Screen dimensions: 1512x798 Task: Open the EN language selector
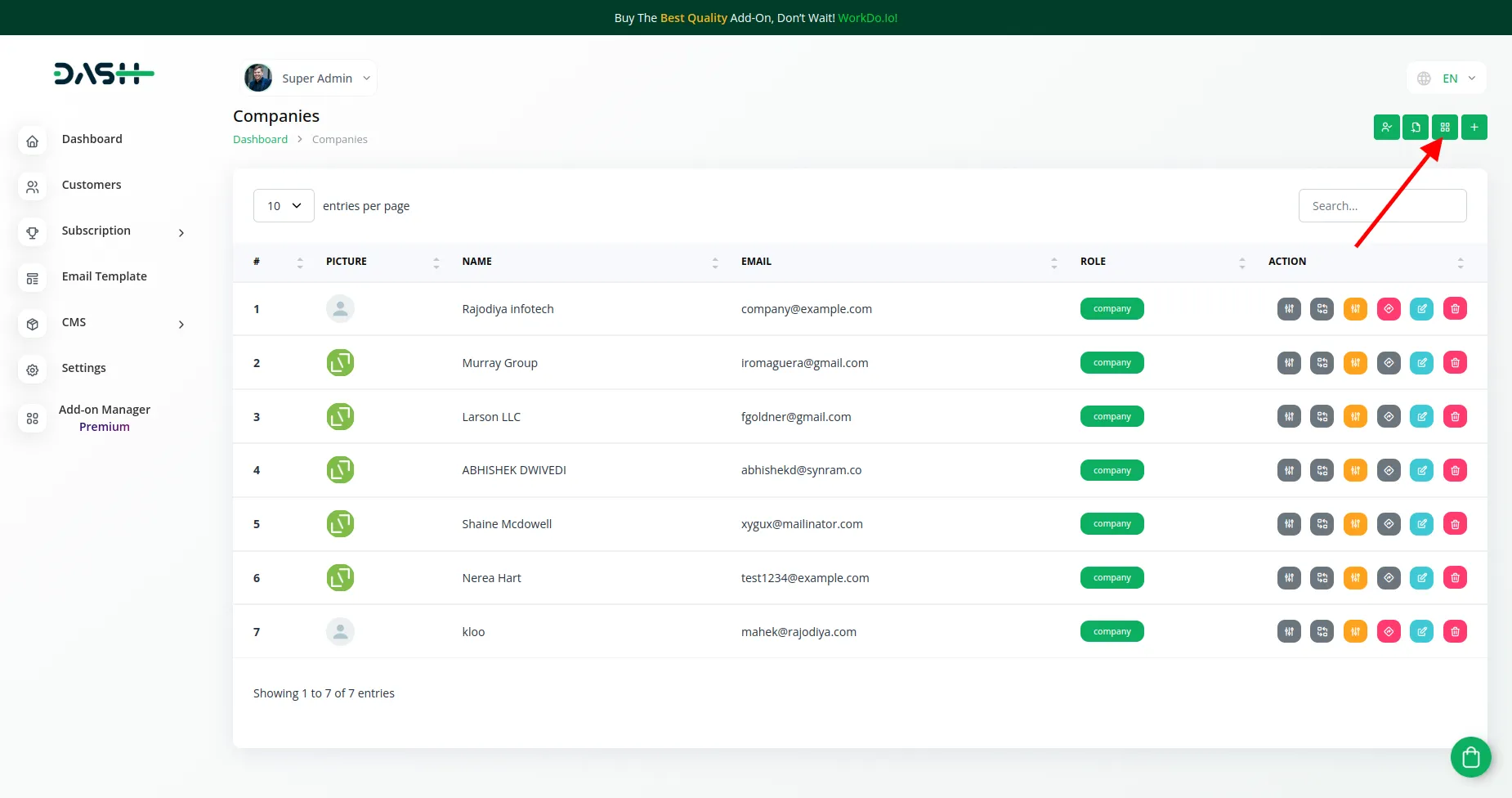(x=1447, y=78)
